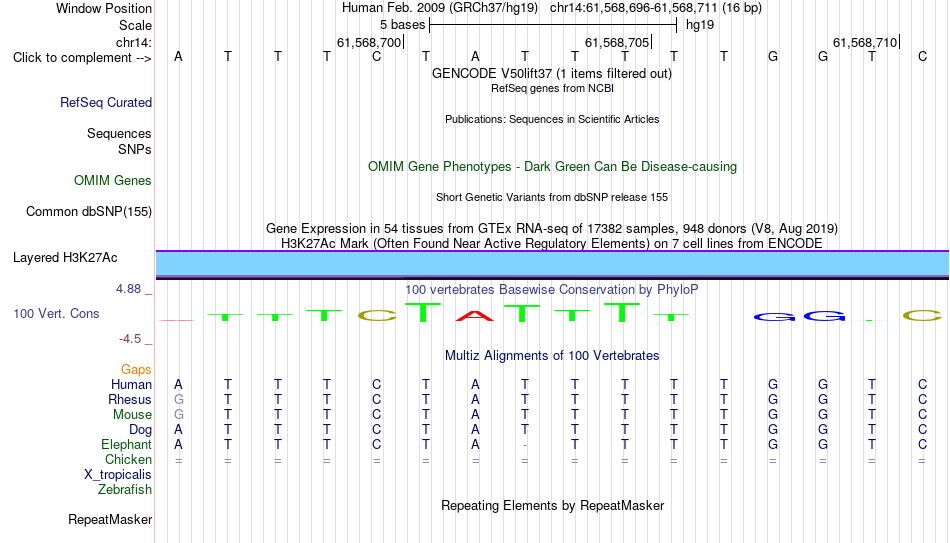Open the OMIM Genes track label
Screen dimensions: 950x543
(113, 181)
